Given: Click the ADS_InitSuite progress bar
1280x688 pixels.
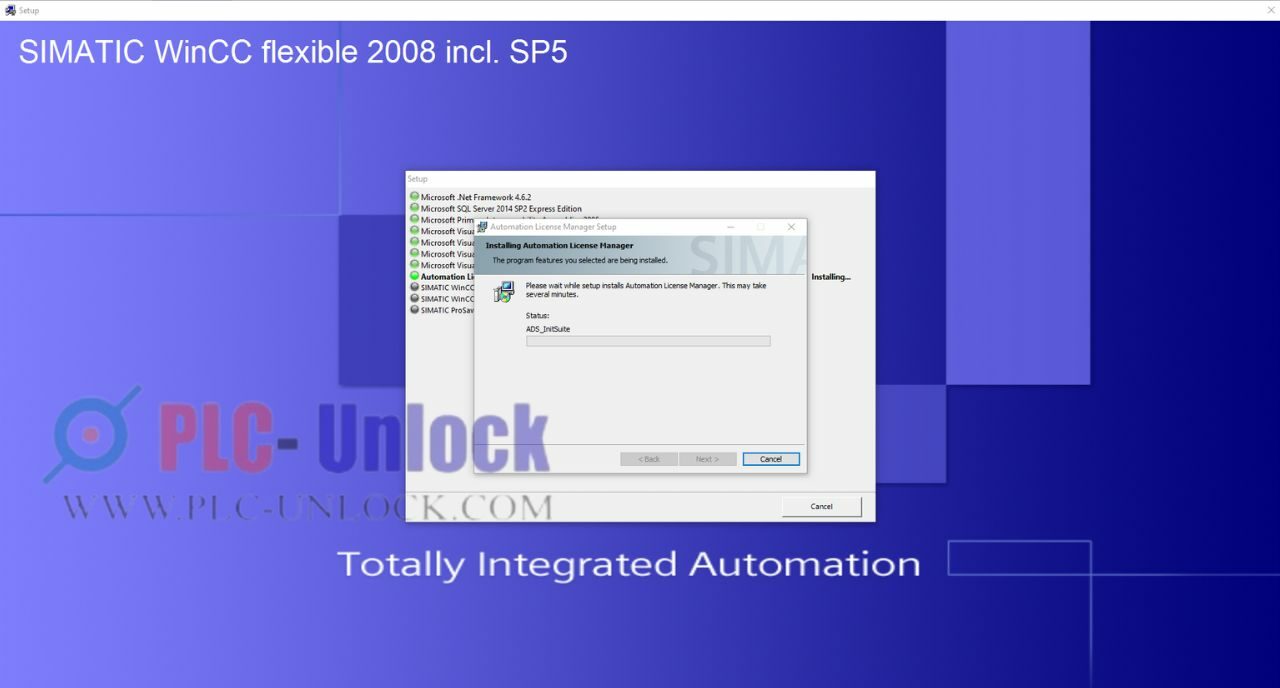Looking at the screenshot, I should click(x=648, y=340).
